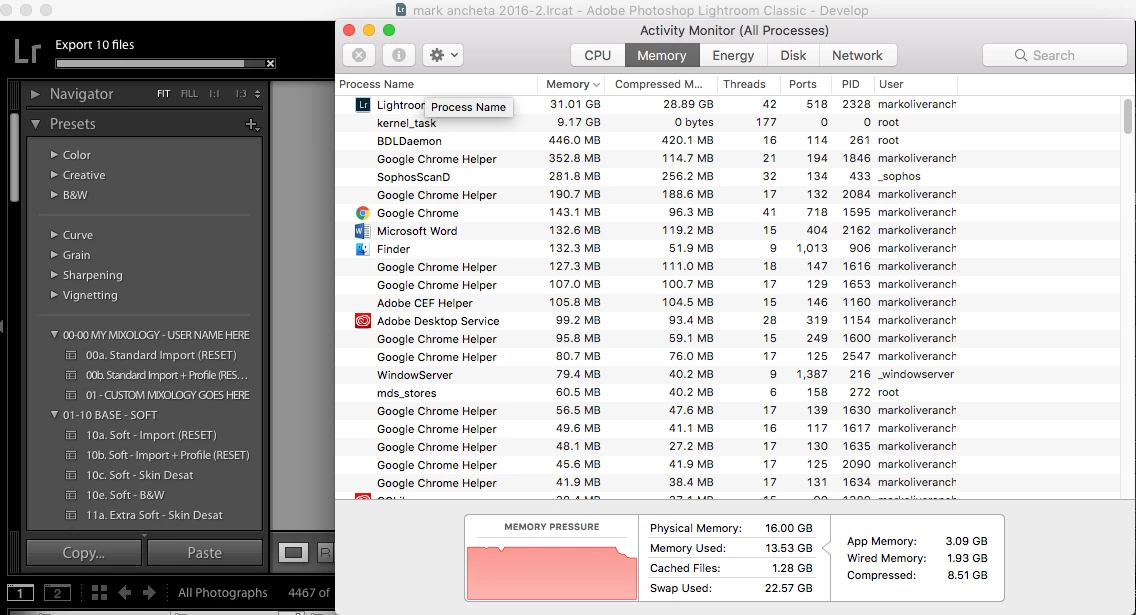
Task: Click the Lightroom Lr logo
Action: coord(28,52)
